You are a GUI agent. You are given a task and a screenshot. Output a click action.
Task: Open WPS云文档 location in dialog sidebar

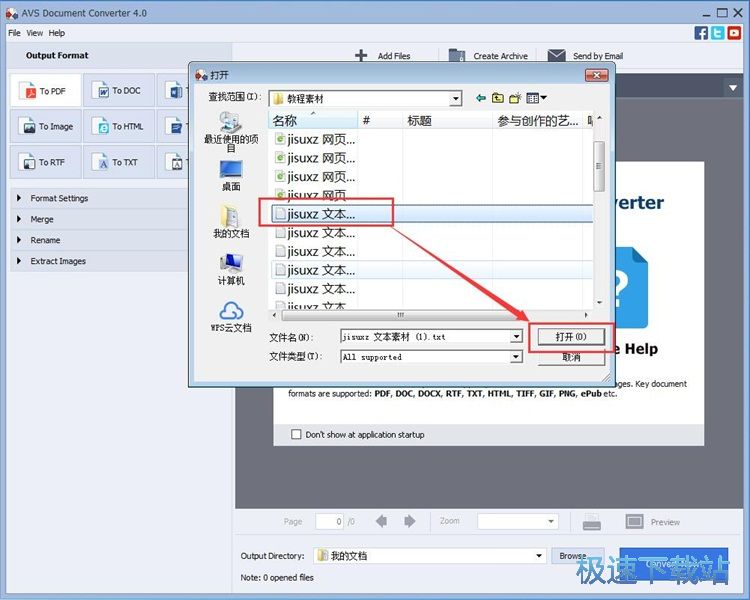point(231,316)
